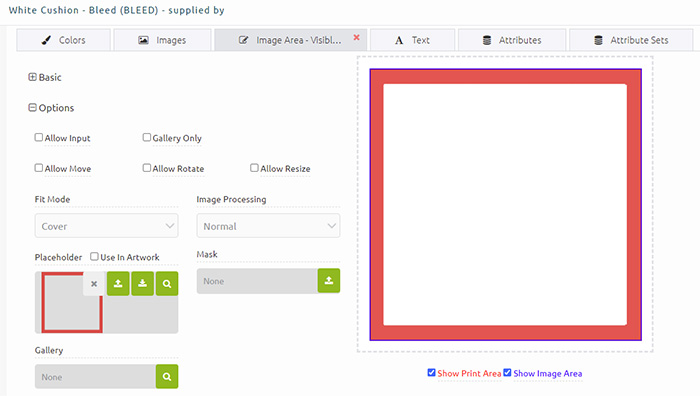The width and height of the screenshot is (700, 396).
Task: Click the Mask field showing None
Action: [257, 281]
